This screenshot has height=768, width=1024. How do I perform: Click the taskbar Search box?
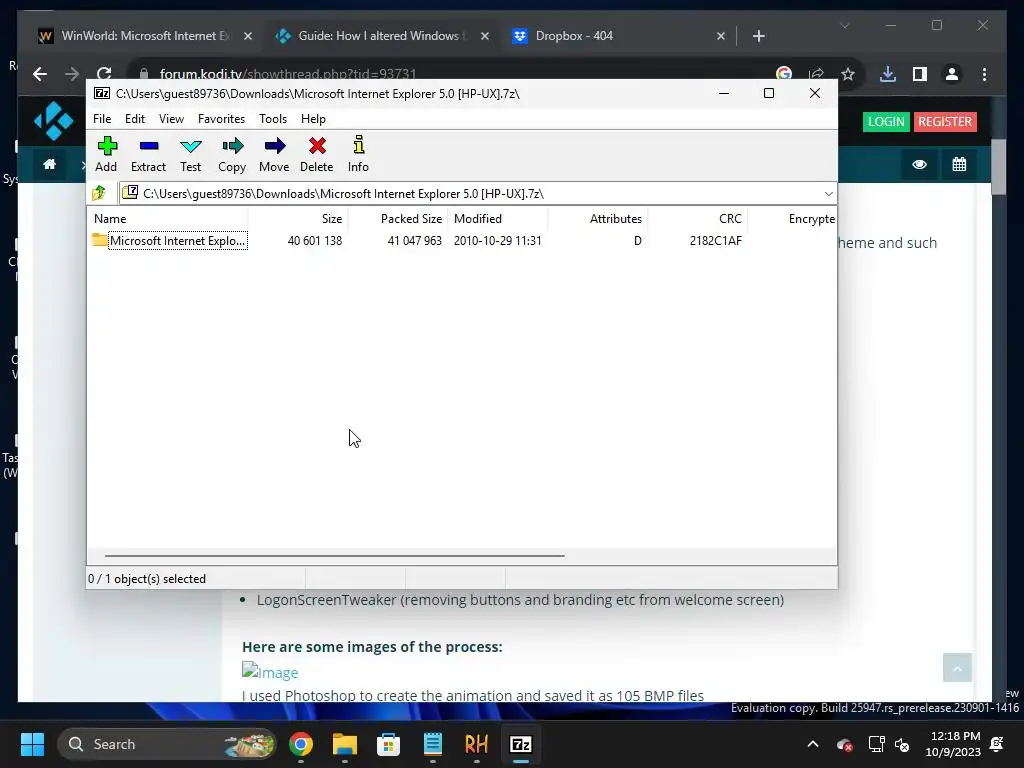coord(167,744)
